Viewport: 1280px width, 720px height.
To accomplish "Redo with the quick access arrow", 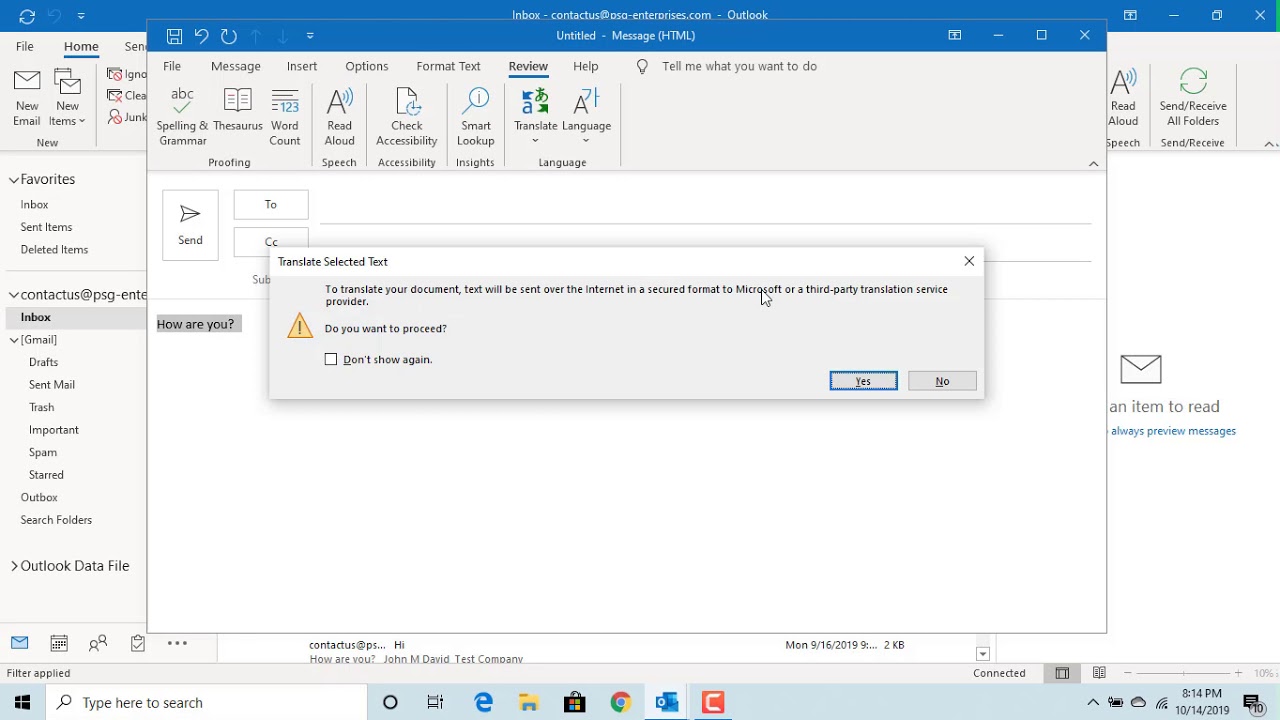I will 229,35.
